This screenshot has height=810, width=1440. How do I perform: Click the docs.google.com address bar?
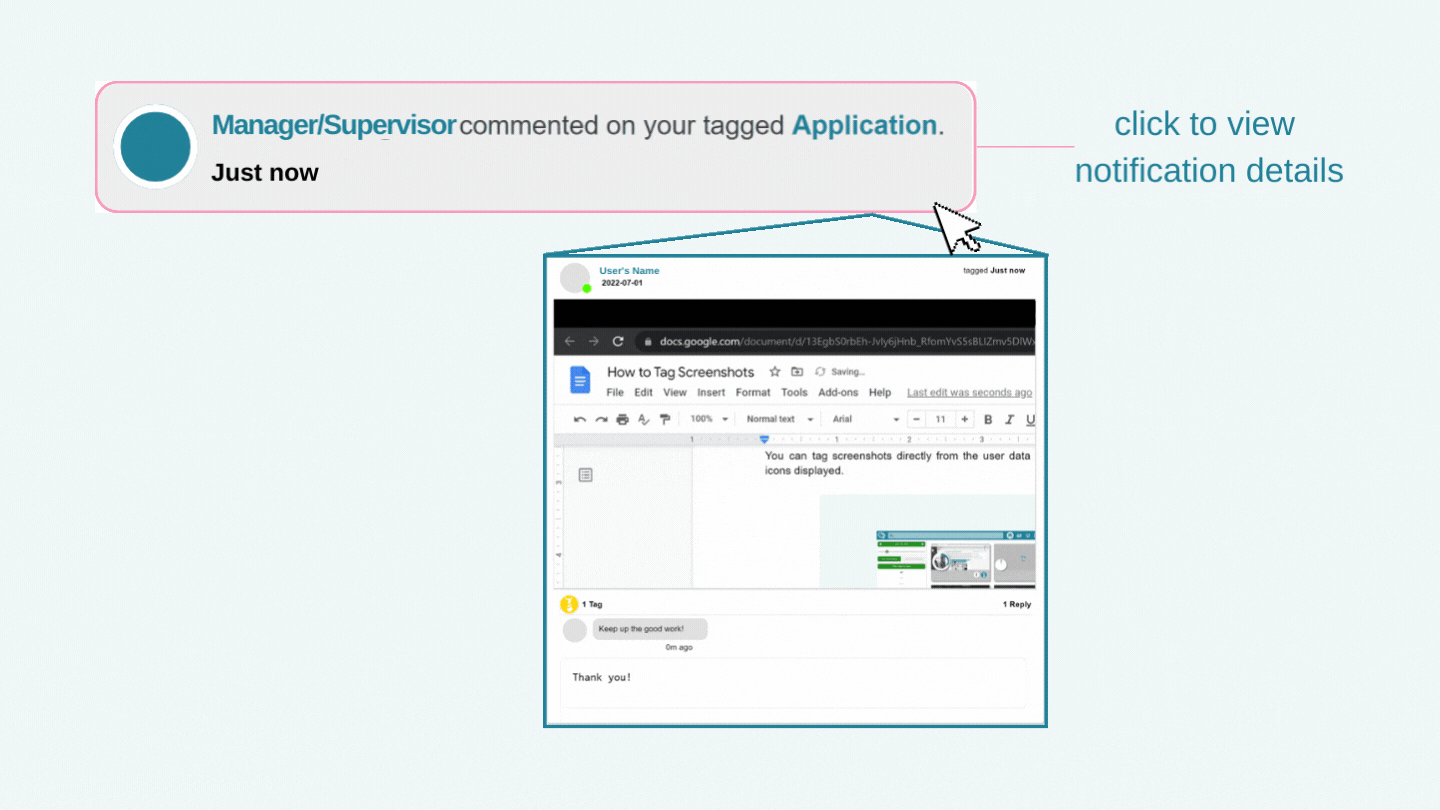[x=836, y=341]
